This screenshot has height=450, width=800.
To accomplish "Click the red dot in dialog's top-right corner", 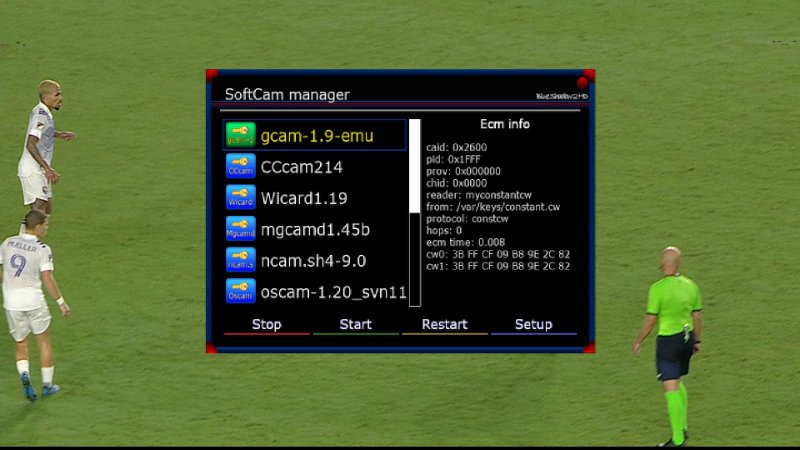I will [582, 82].
